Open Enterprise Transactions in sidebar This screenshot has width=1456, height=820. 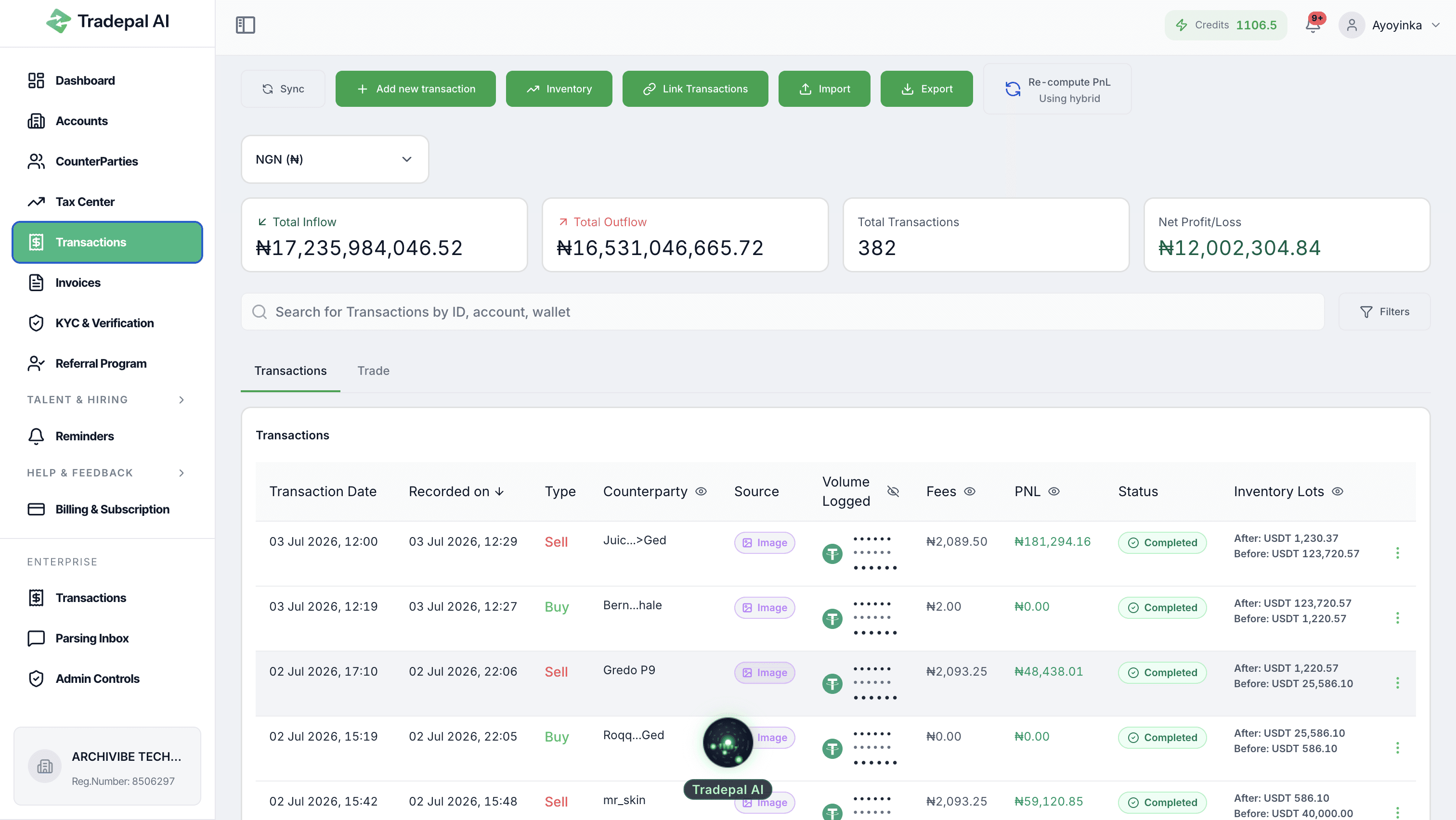tap(107, 598)
